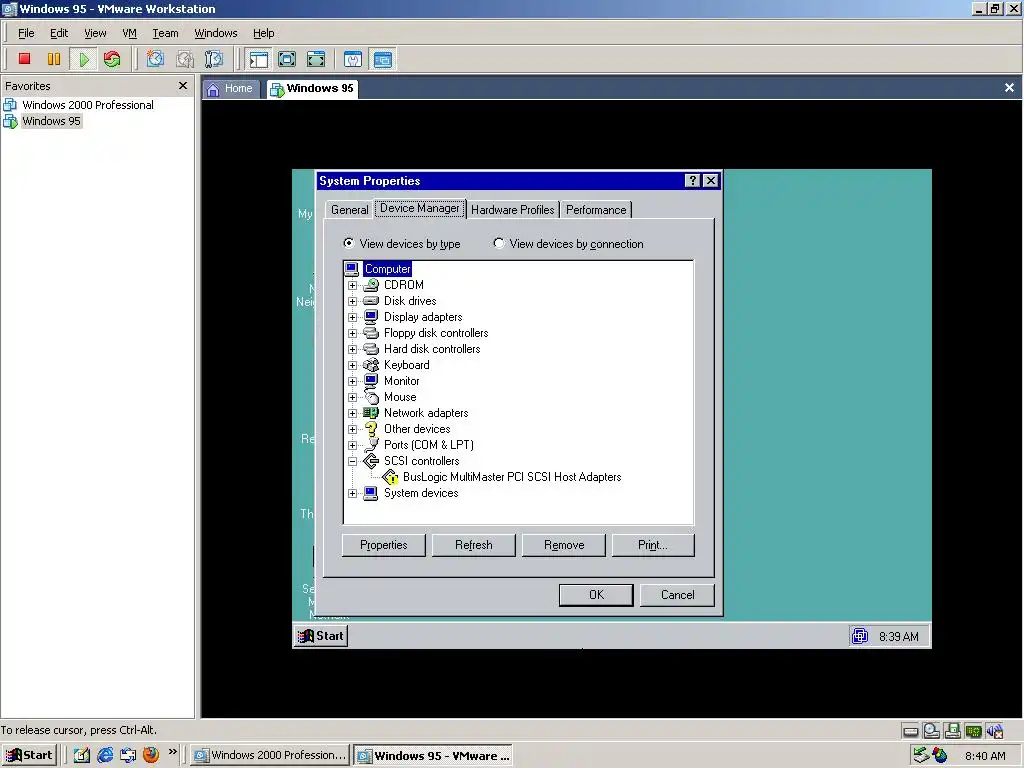Expand the Network adapters node

pos(353,413)
